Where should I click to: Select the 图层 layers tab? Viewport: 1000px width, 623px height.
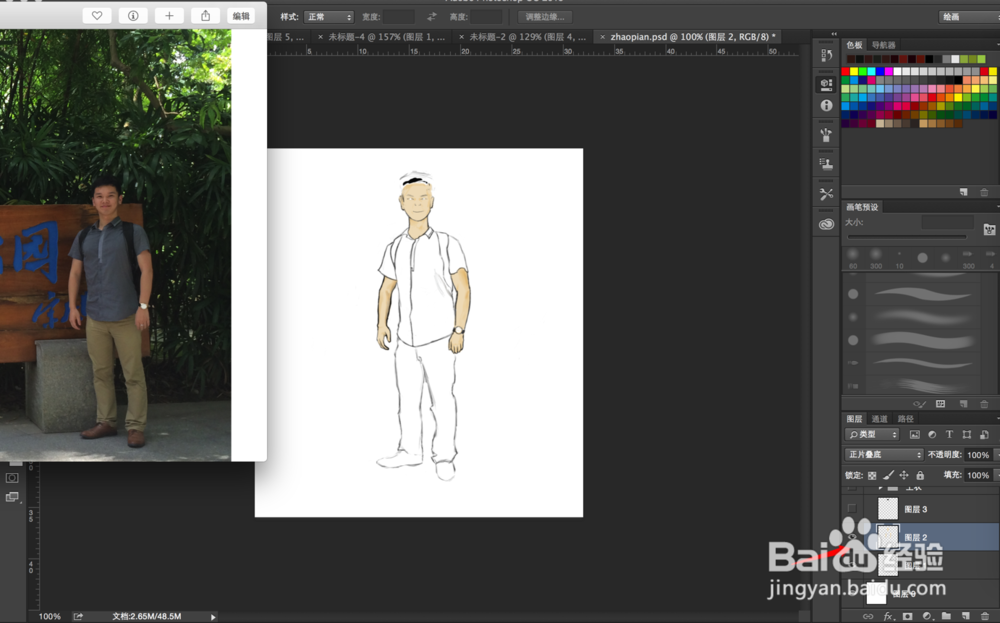(854, 419)
